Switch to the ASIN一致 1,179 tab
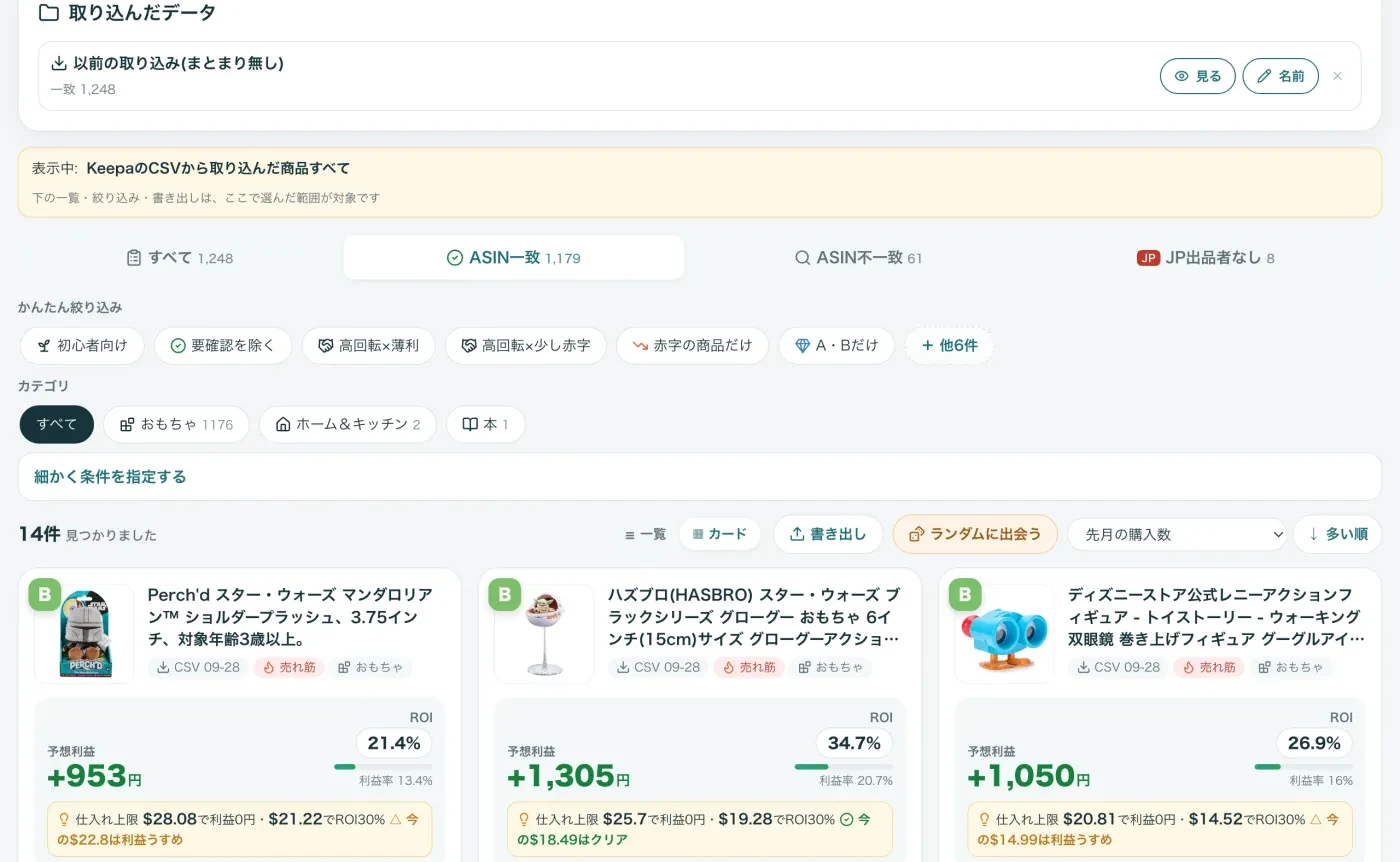Image resolution: width=1400 pixels, height=862 pixels. tap(513, 258)
